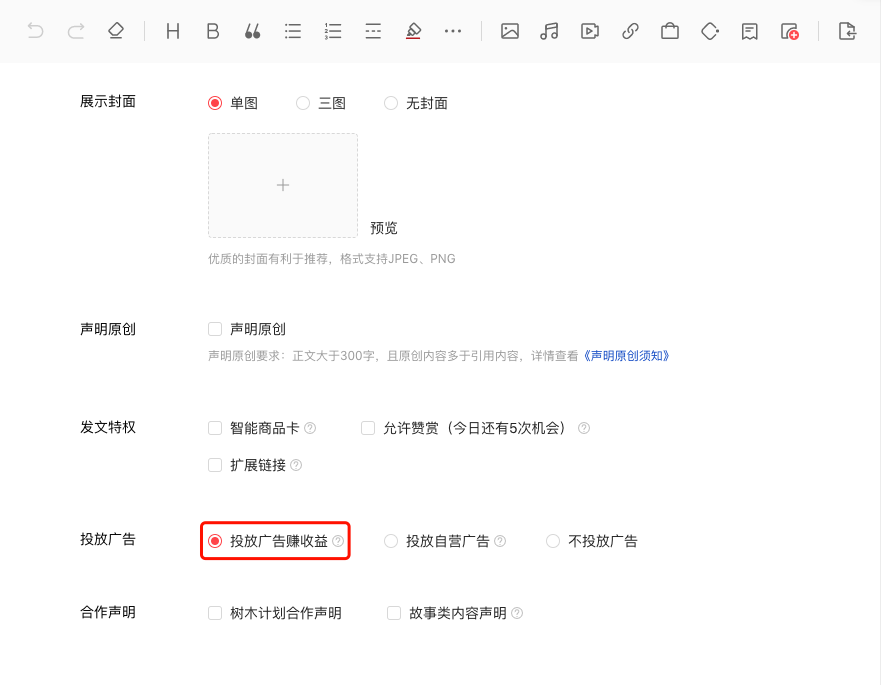Enable the 扩展链接 option
Image resolution: width=881 pixels, height=685 pixels.
pos(214,464)
